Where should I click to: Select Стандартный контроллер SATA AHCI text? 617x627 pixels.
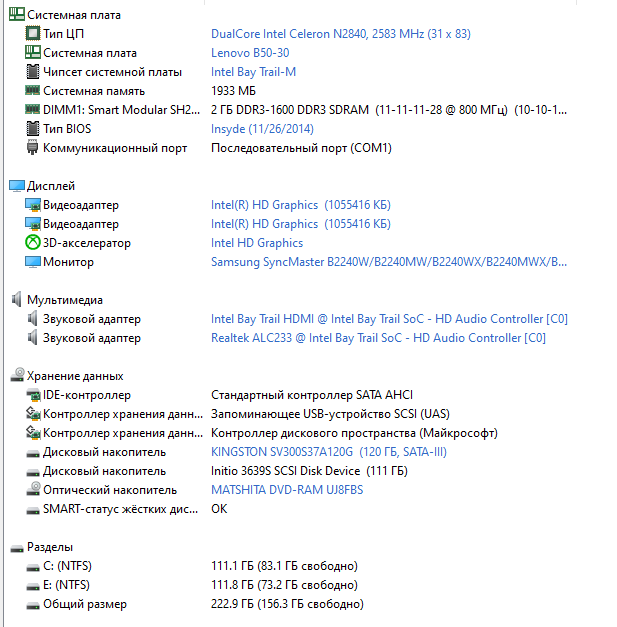point(312,395)
